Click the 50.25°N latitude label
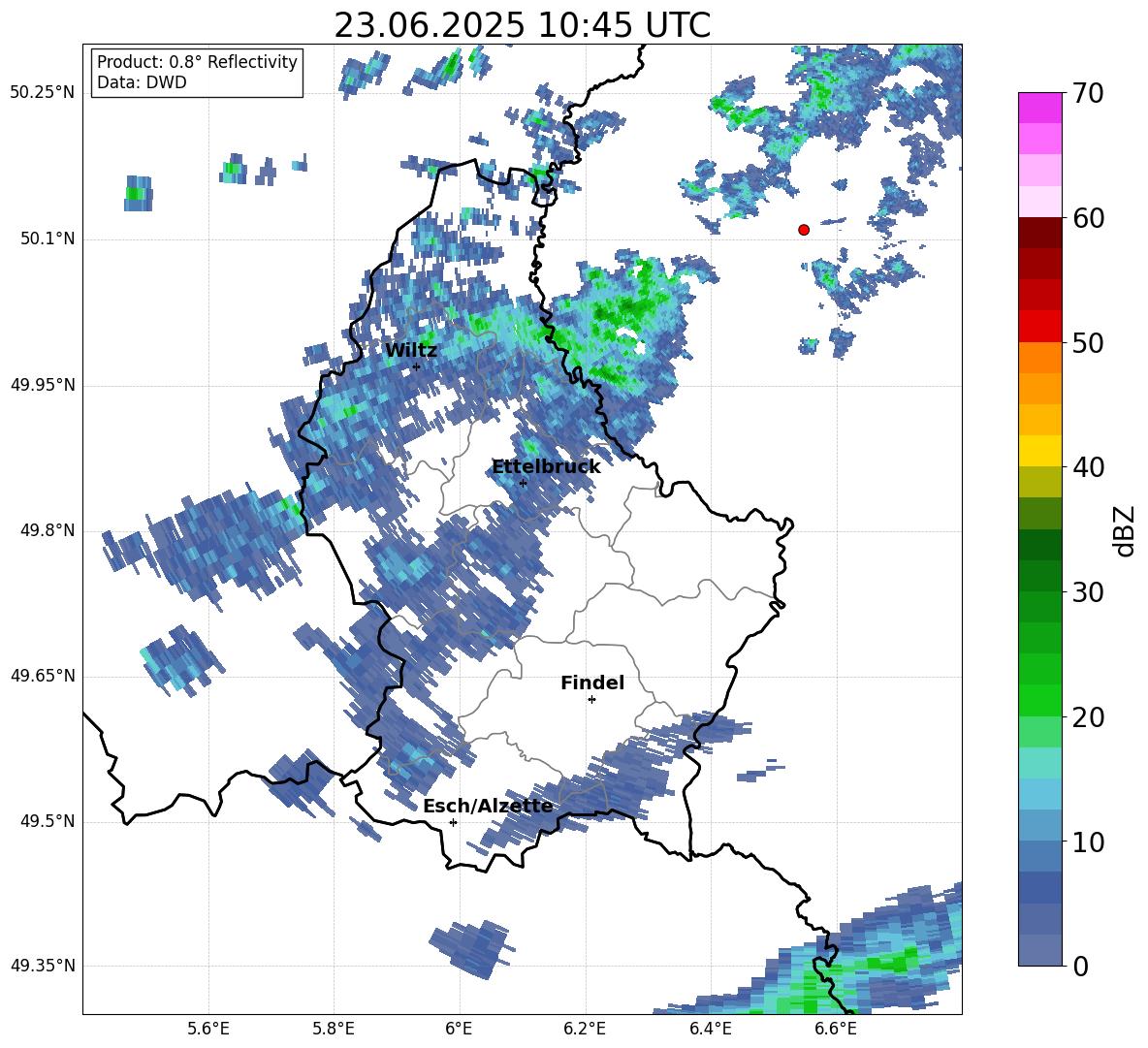1148x1048 pixels. 43,92
